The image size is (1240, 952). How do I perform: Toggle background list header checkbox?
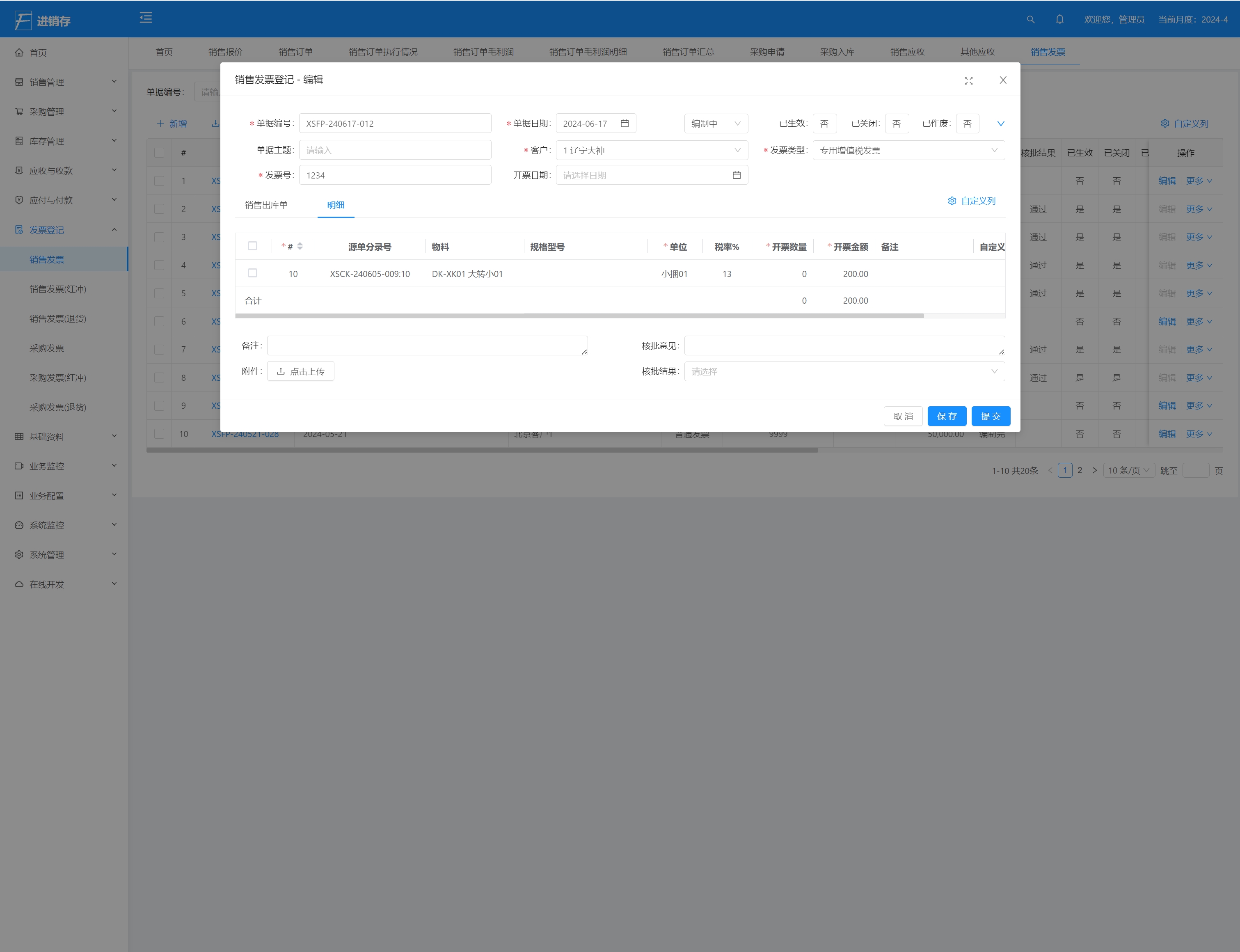(159, 152)
